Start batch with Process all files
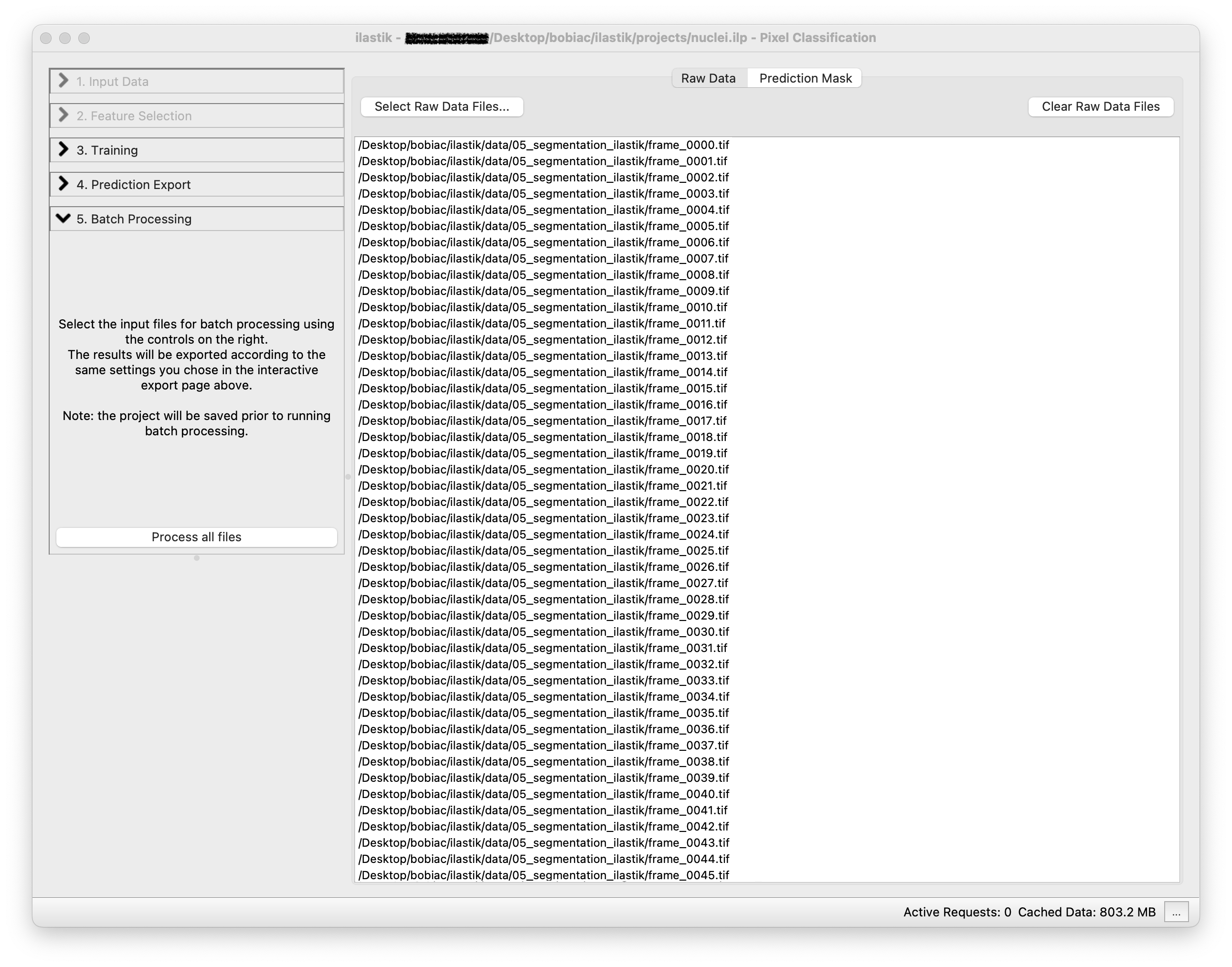This screenshot has width=1232, height=967. pyautogui.click(x=196, y=537)
